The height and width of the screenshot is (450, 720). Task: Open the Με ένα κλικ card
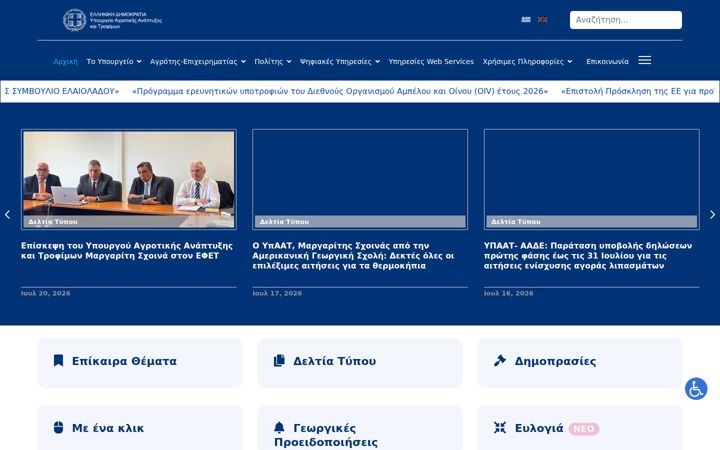pos(140,428)
